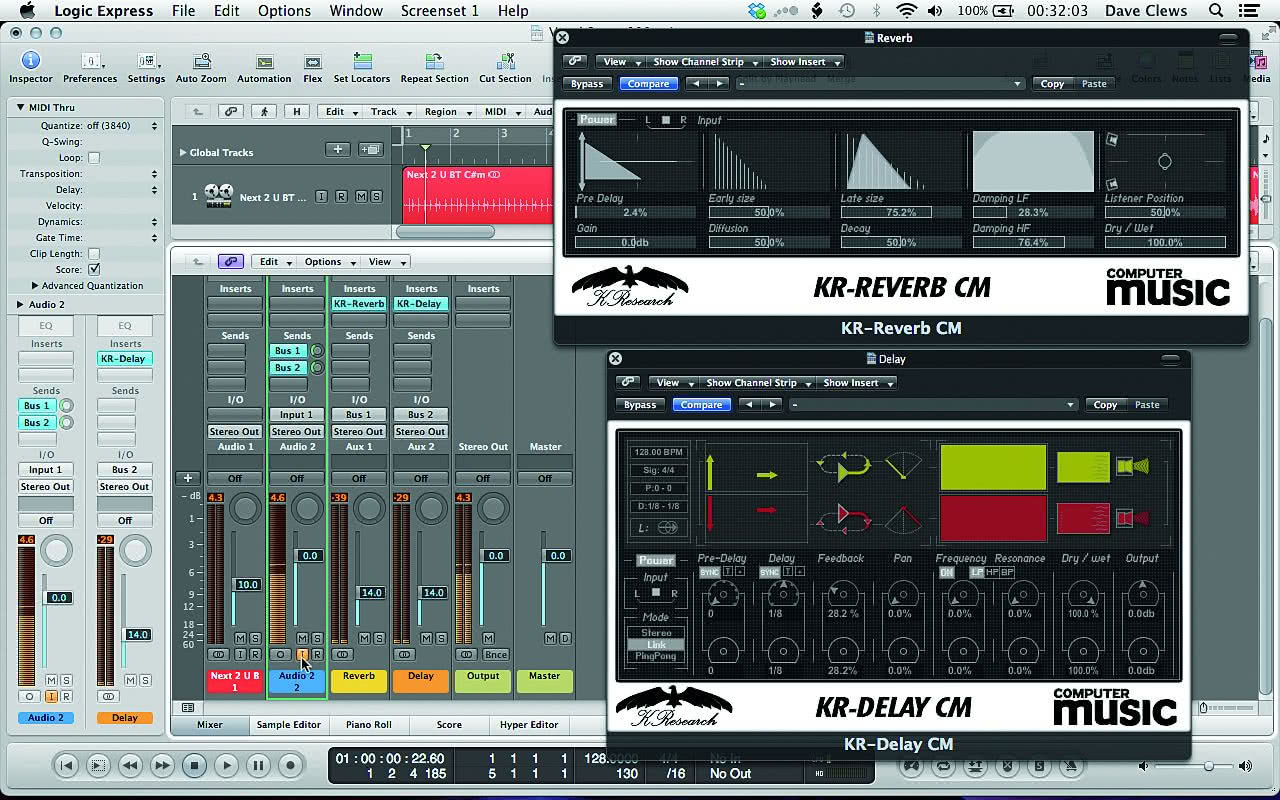The height and width of the screenshot is (800, 1280).
Task: Open the Arrange Region dropdown menu
Action: point(446,112)
